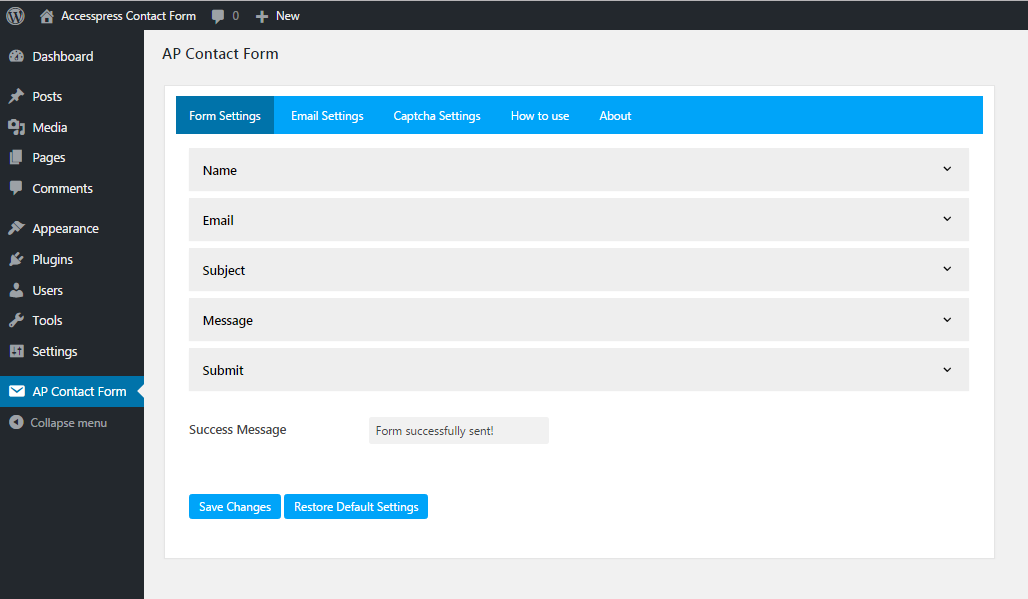Open the comments bubble icon in admin bar

(x=218, y=16)
